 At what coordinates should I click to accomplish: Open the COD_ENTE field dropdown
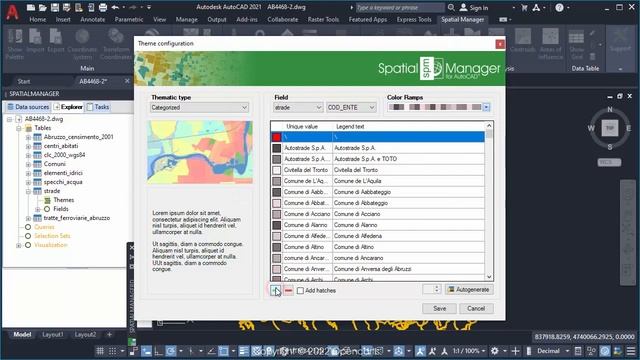point(351,107)
